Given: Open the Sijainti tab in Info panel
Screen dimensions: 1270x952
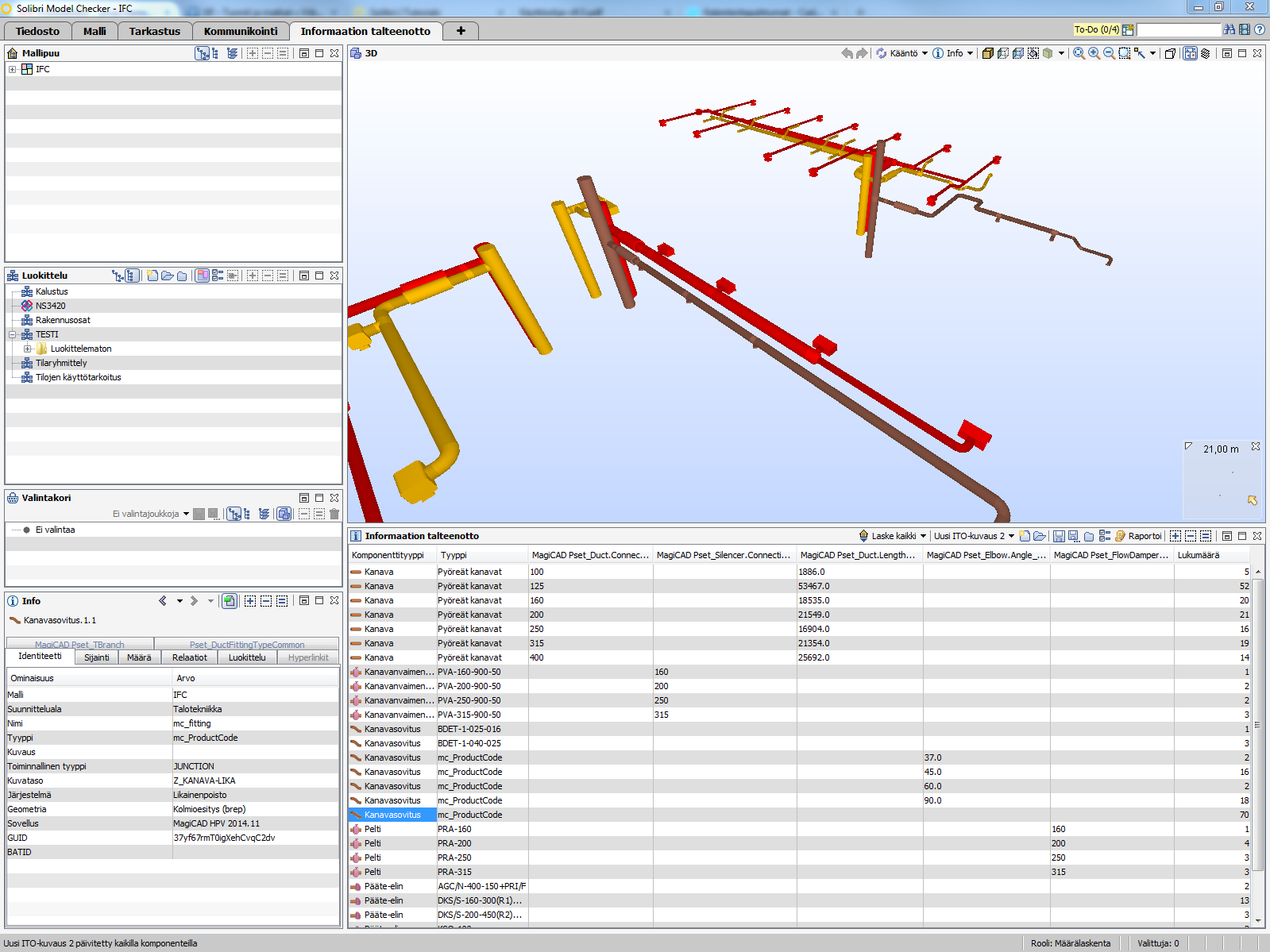Looking at the screenshot, I should pyautogui.click(x=97, y=657).
